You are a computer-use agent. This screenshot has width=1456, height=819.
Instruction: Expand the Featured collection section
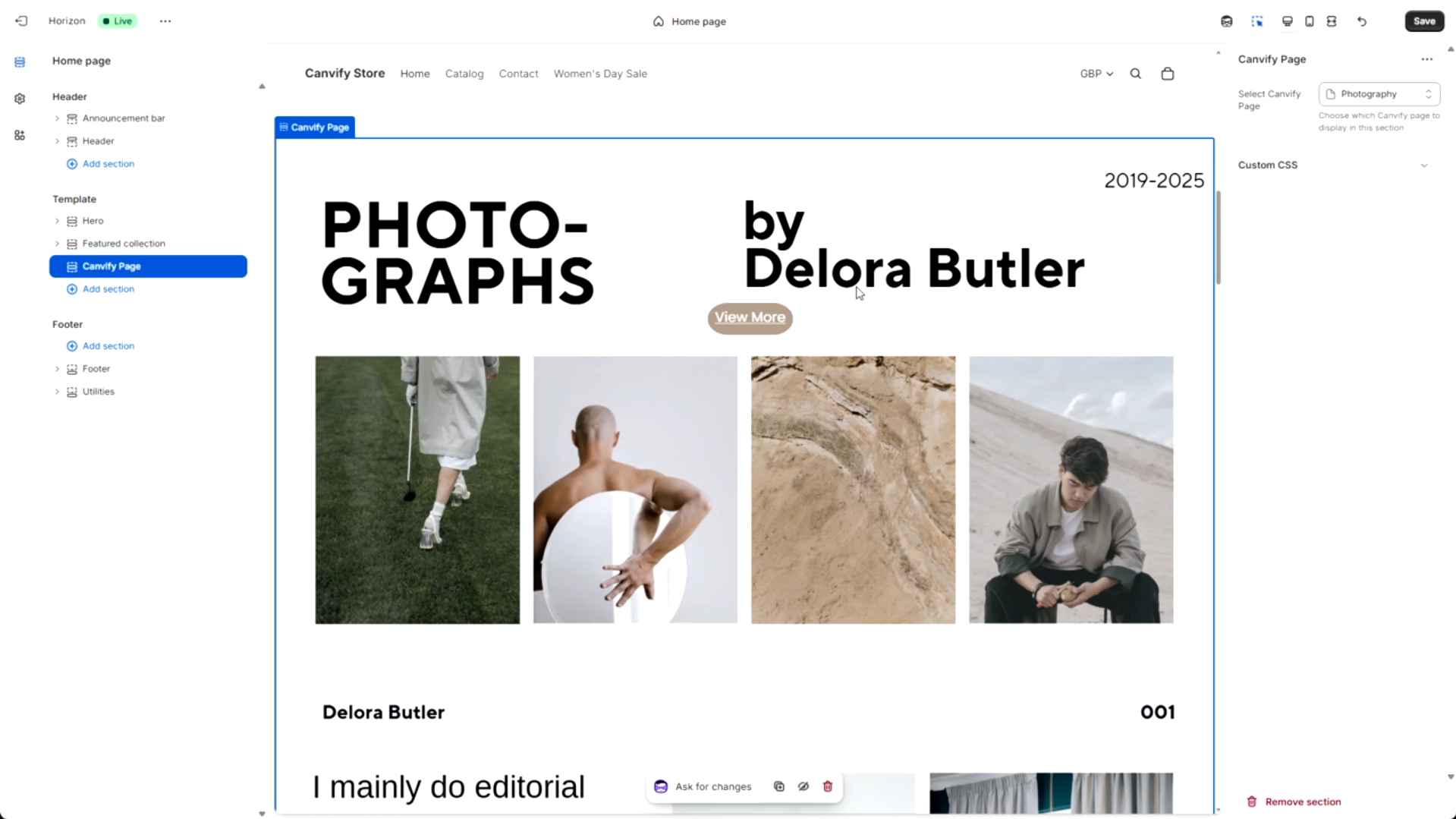[56, 244]
